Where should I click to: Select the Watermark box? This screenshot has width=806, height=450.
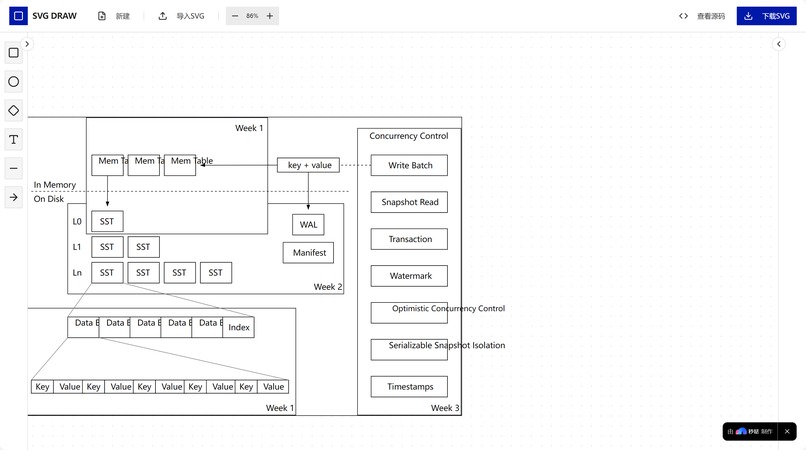pos(409,276)
